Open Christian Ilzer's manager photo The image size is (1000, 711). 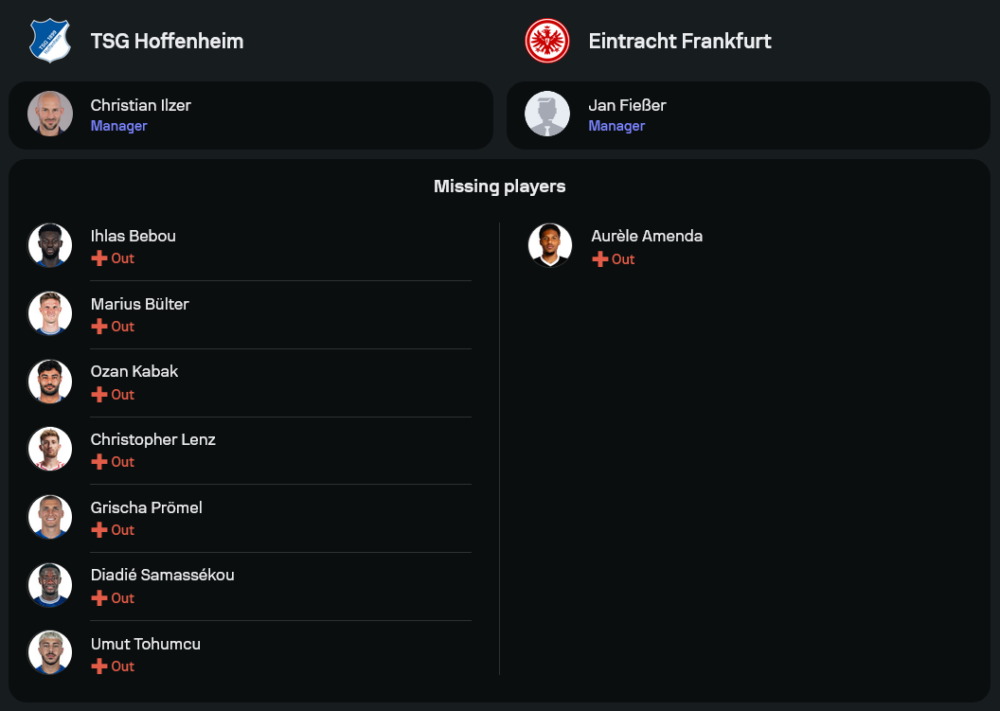(x=50, y=114)
